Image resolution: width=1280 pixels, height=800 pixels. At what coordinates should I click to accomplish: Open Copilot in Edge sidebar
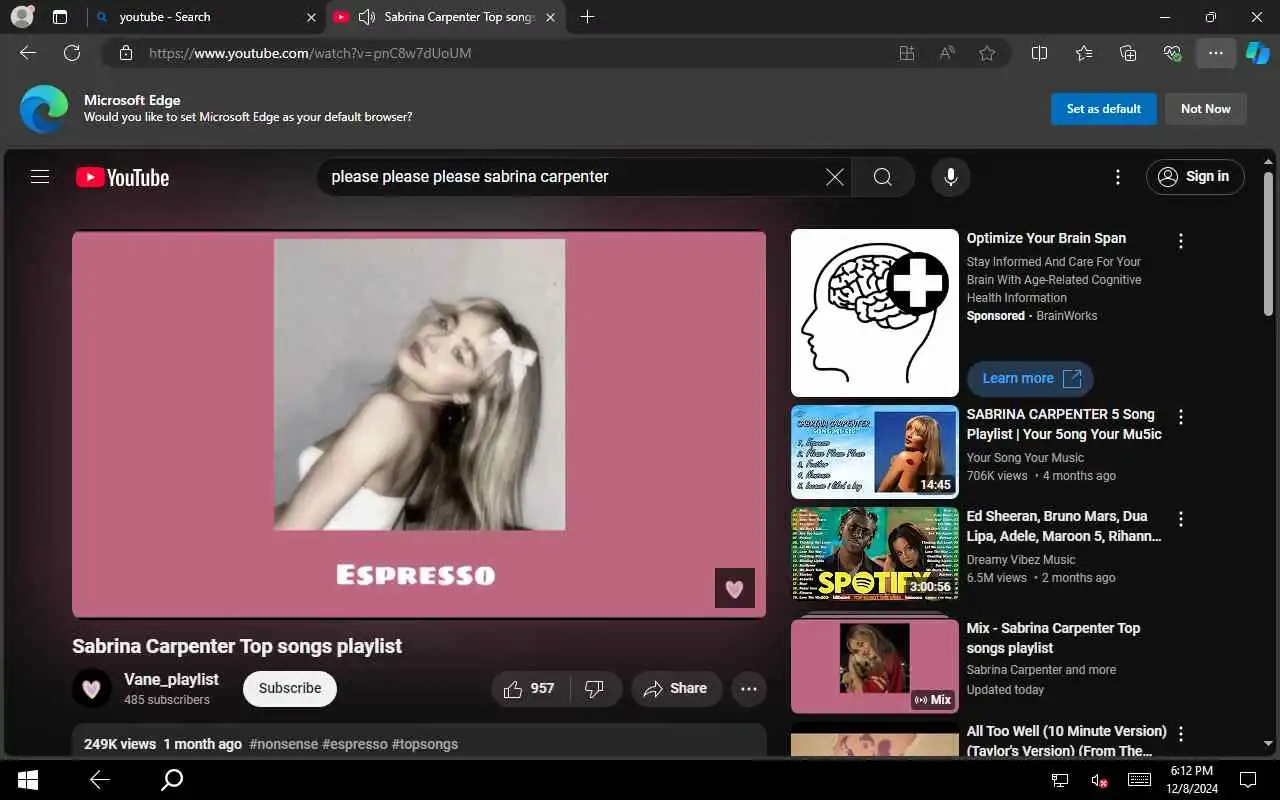pos(1257,53)
